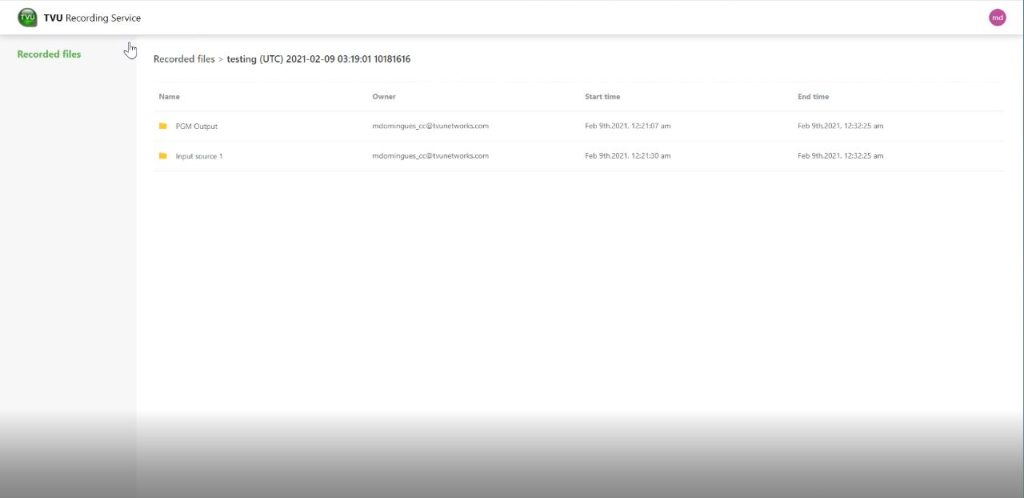Sort by the Start time column header
This screenshot has height=498, width=1024.
[602, 97]
